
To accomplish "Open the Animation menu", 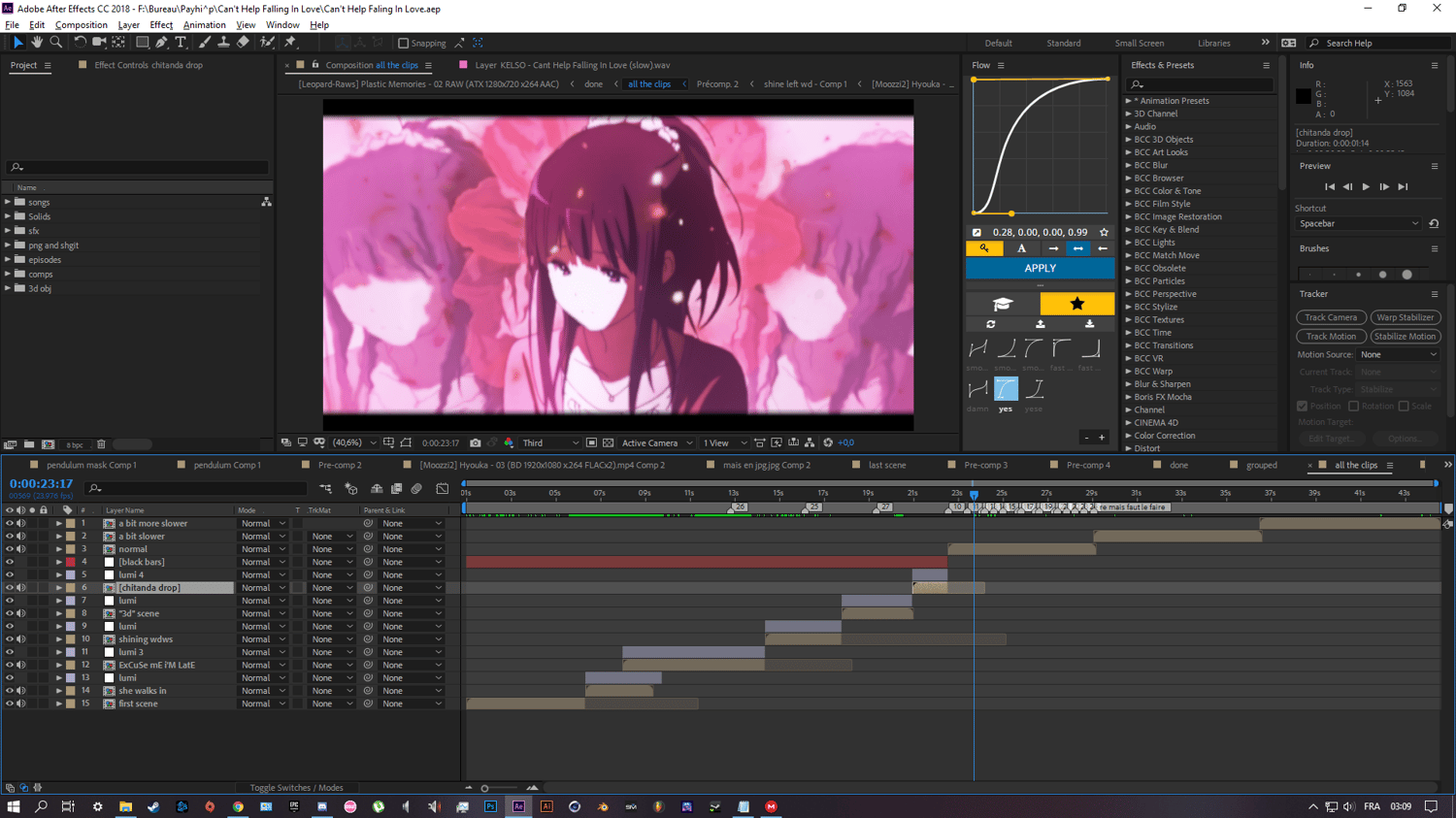I will click(204, 25).
